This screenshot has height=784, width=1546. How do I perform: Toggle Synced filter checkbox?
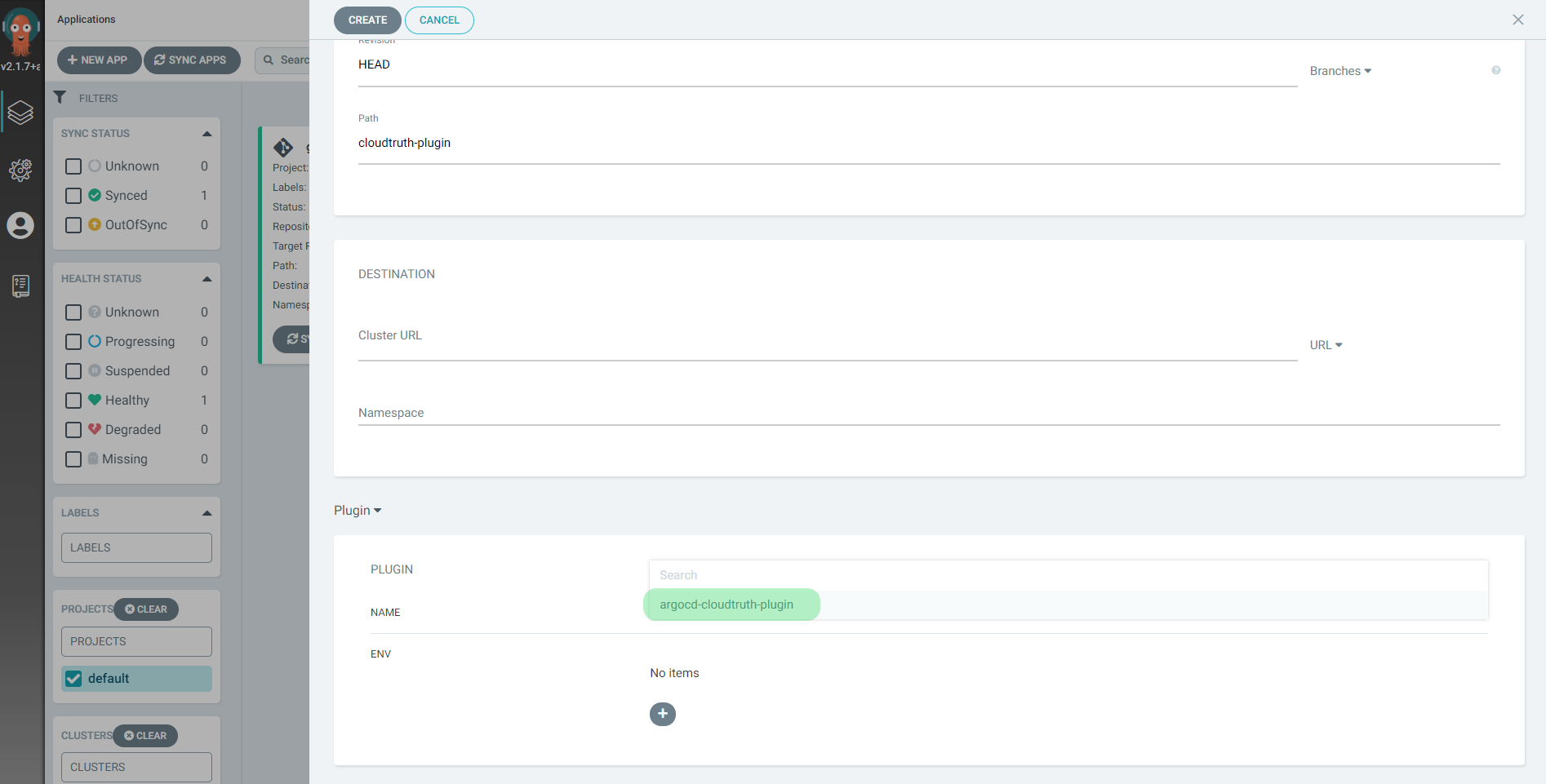(73, 196)
